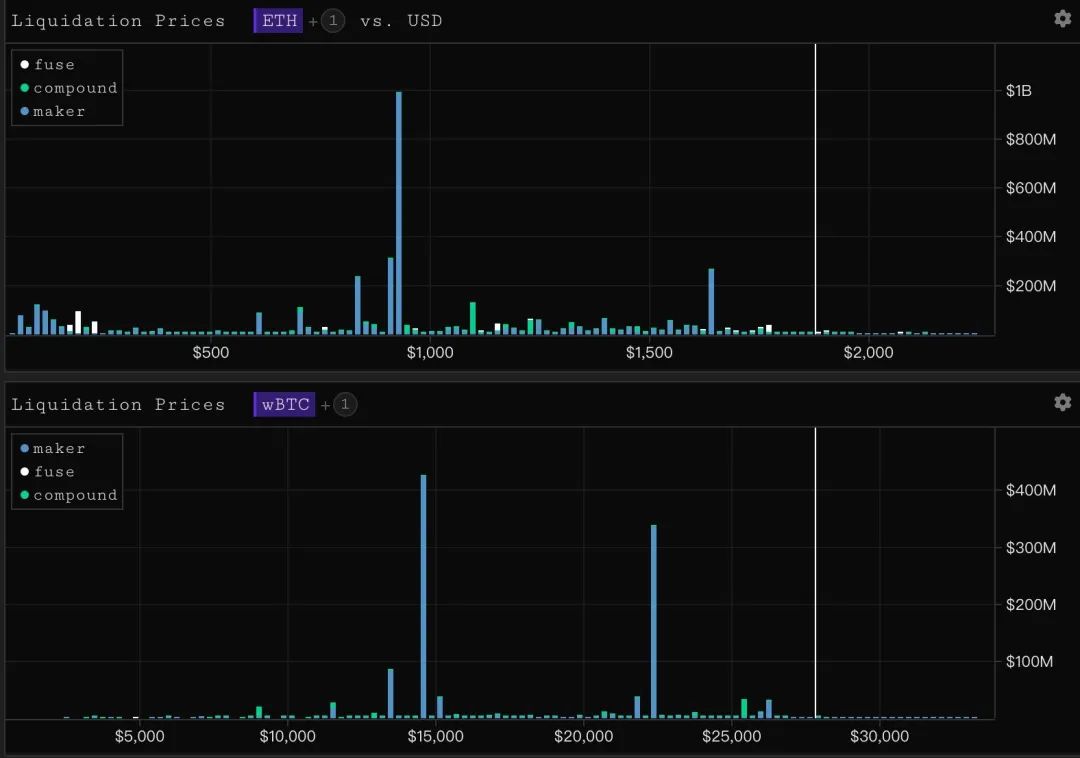This screenshot has height=758, width=1080.
Task: Click the $15,000 x-axis label
Action: click(435, 736)
